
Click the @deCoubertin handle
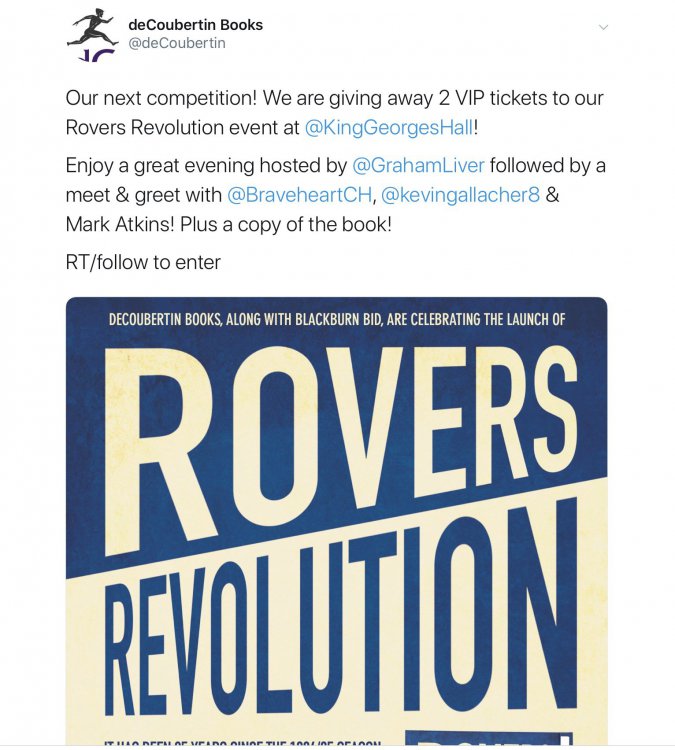pyautogui.click(x=177, y=42)
